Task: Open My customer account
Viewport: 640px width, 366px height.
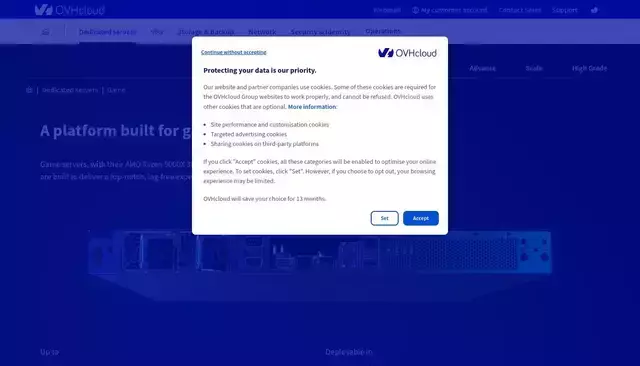Action: [449, 10]
